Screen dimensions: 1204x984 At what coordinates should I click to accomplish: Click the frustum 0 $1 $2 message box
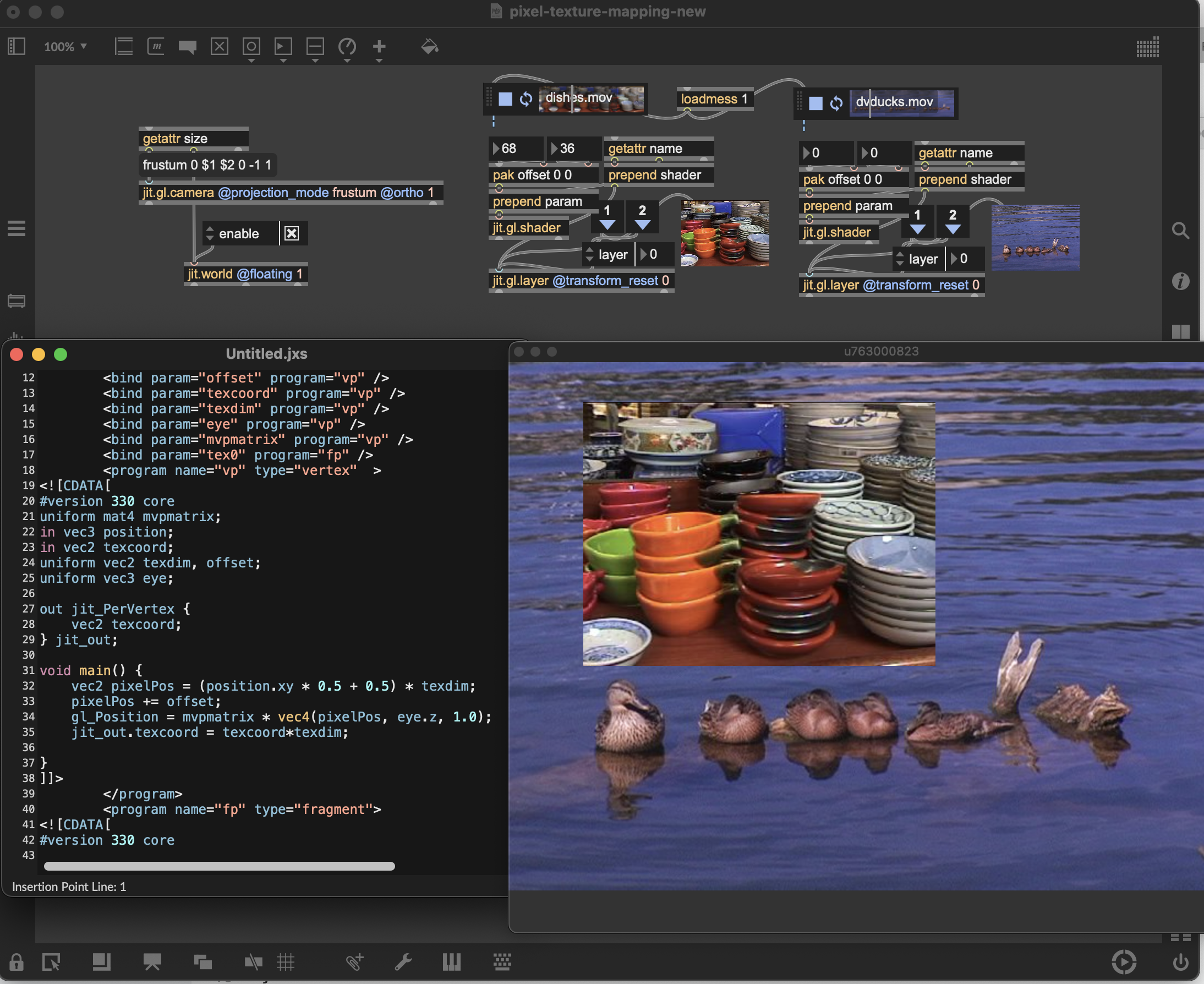pos(207,165)
